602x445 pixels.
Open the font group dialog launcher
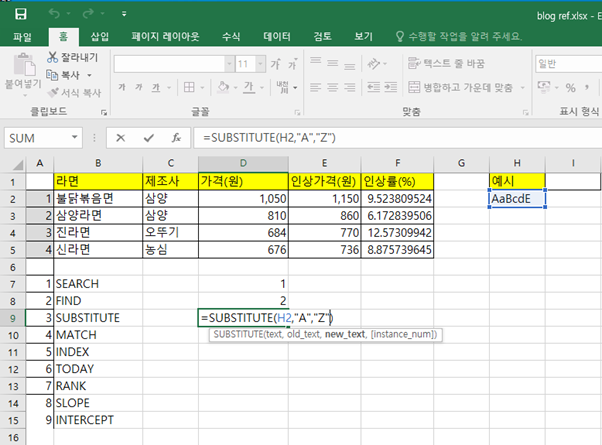(297, 112)
